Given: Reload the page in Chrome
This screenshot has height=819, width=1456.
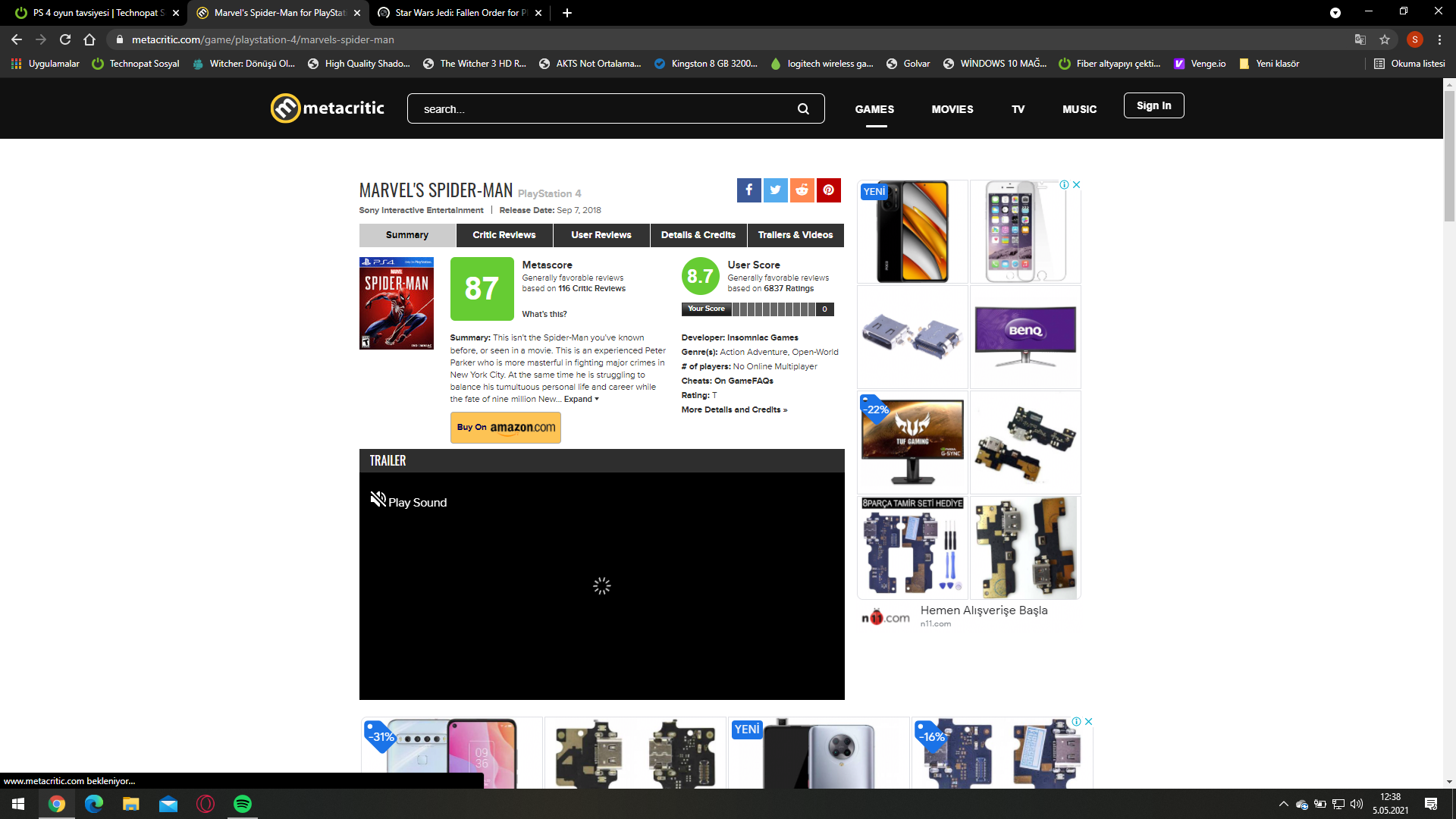Looking at the screenshot, I should click(65, 39).
